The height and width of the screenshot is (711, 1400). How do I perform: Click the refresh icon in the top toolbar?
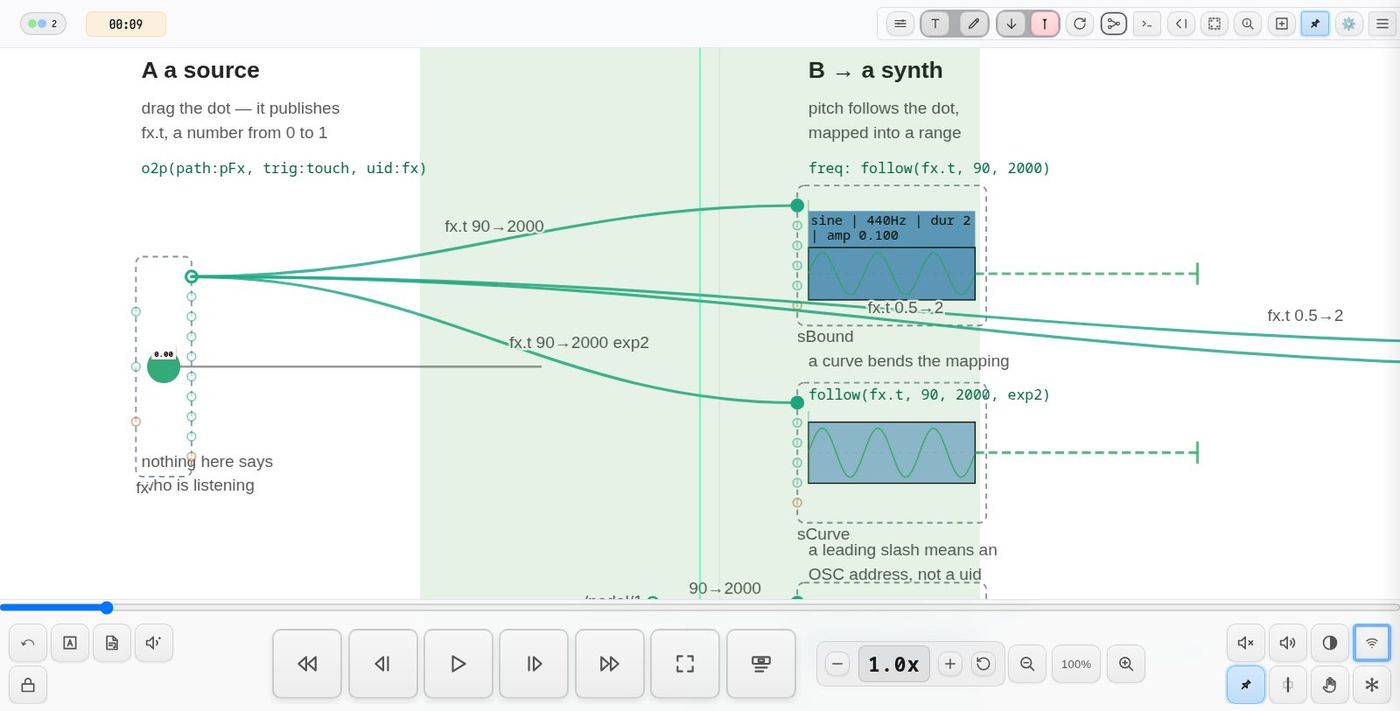(1079, 24)
